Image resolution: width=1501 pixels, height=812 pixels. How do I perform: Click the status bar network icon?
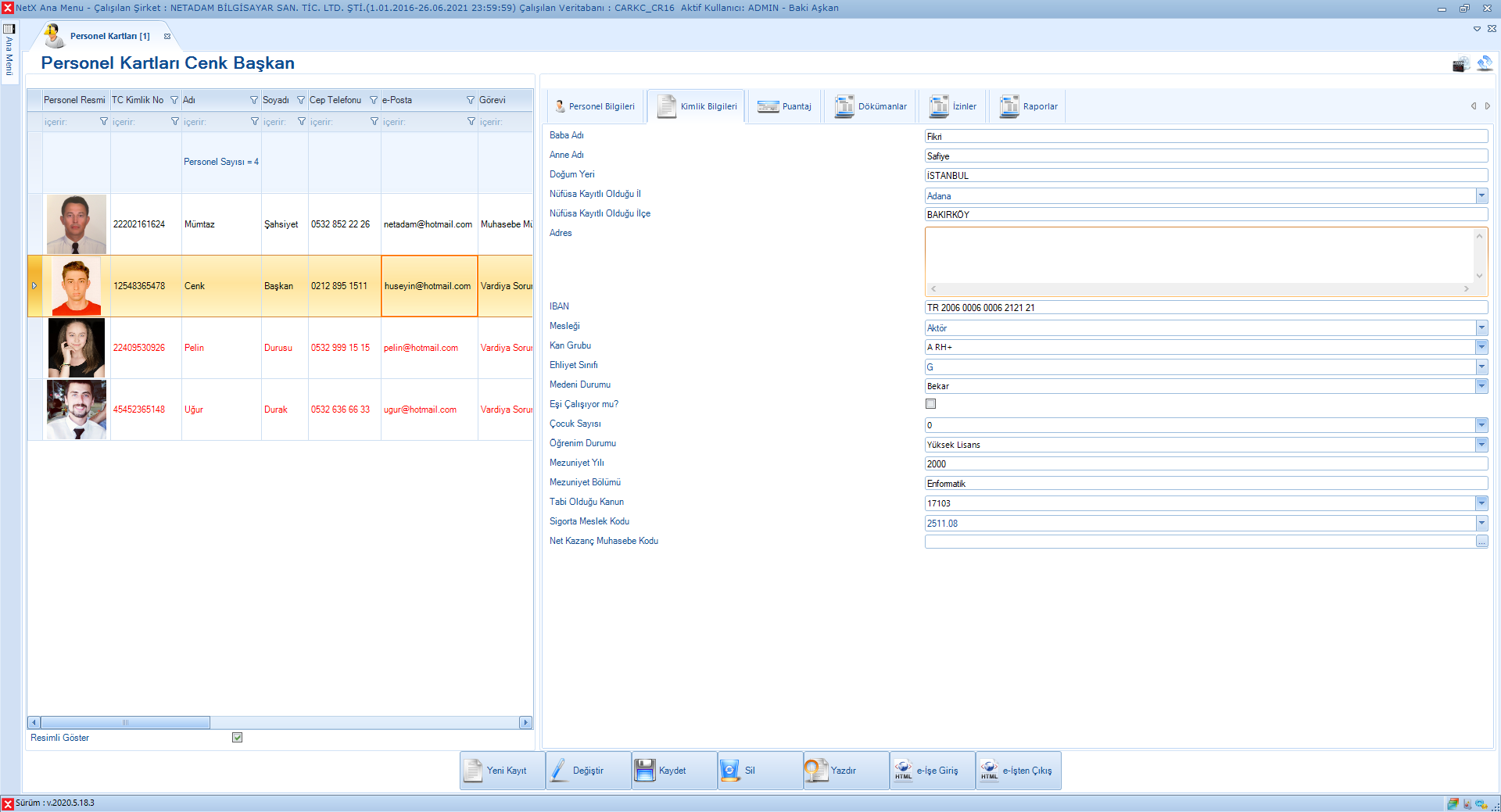(x=1481, y=803)
